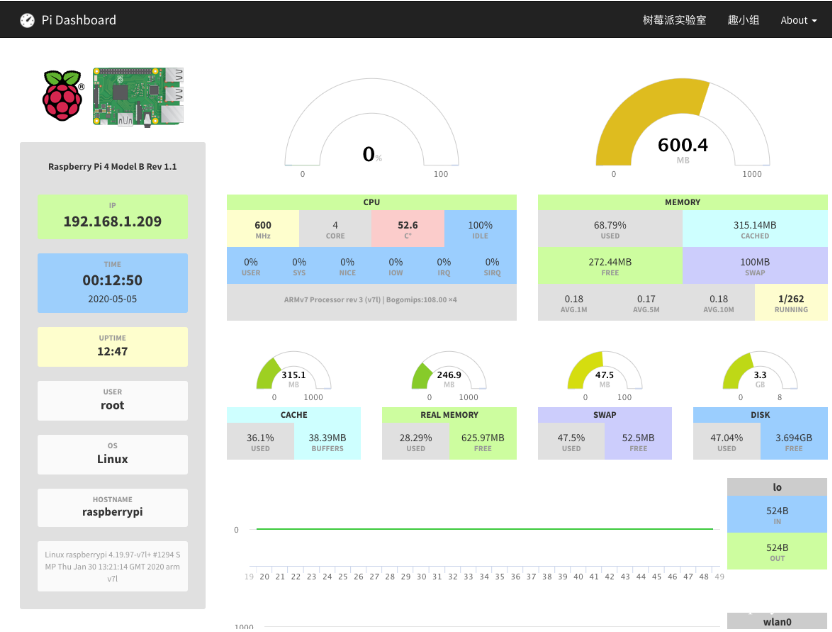Click the wlan0 network interface header
Screen dimensions: 832x632
pyautogui.click(x=776, y=622)
